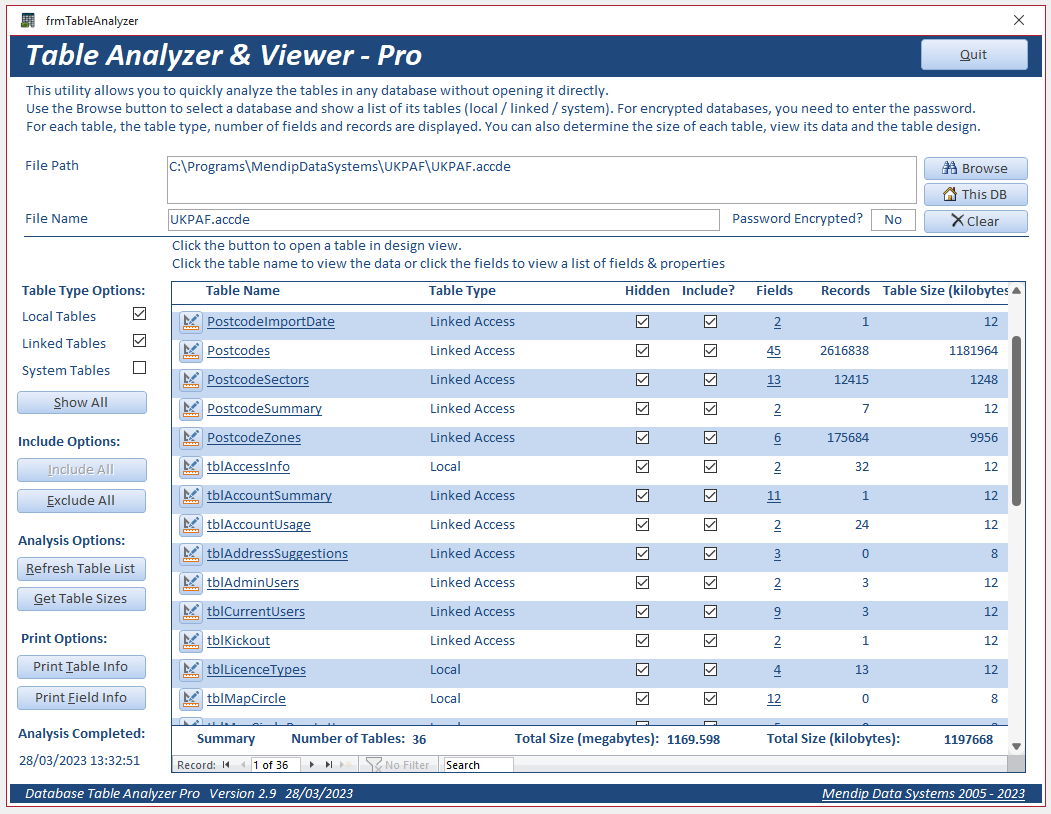Toggle Hidden checkbox for tblAccessInfo
The image size is (1051, 814).
642,467
